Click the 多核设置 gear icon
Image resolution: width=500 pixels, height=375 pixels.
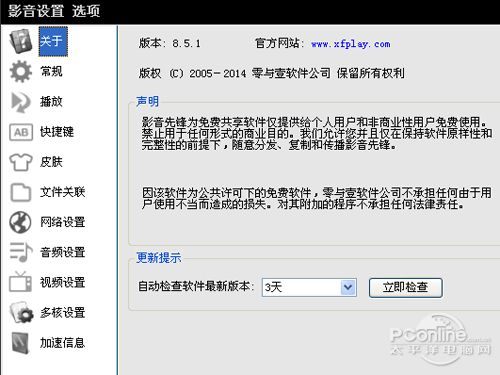[x=21, y=313]
